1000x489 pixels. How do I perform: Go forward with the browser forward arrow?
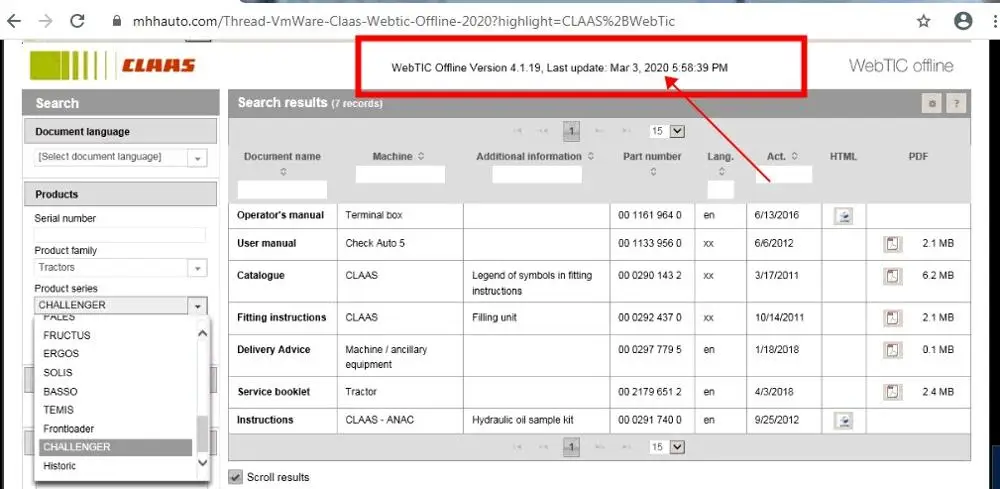[x=45, y=21]
